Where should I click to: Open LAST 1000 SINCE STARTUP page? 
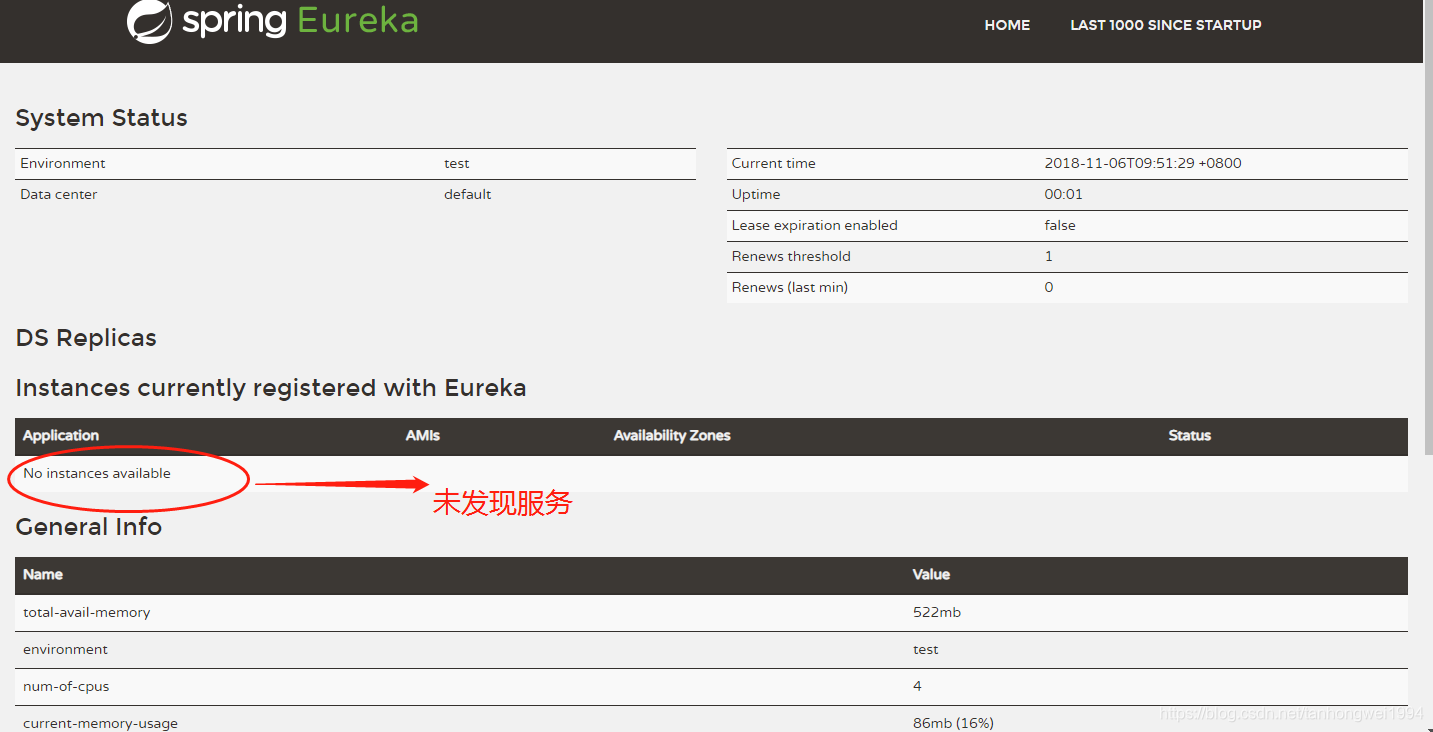click(x=1166, y=25)
